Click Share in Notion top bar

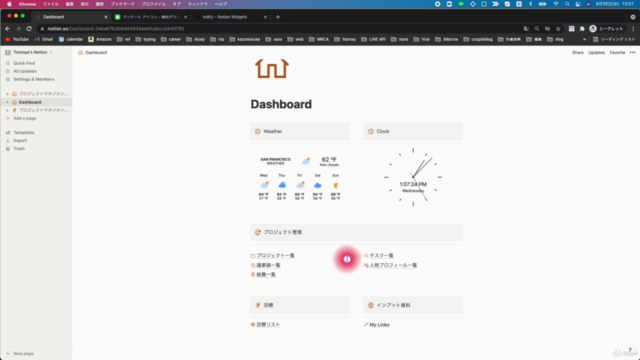(578, 53)
